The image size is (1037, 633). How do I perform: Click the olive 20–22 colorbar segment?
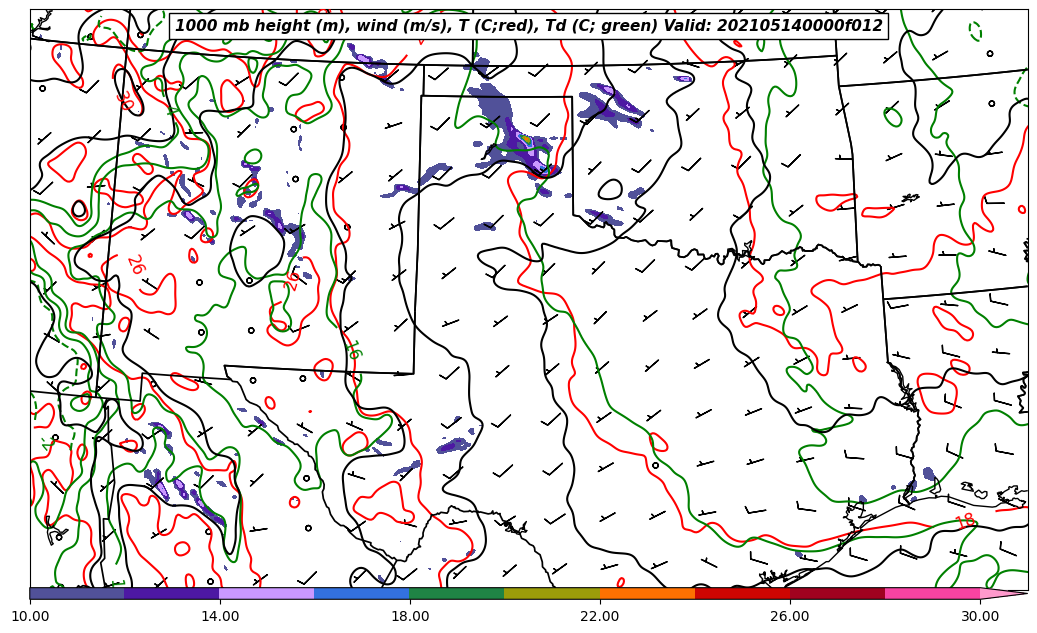(552, 593)
